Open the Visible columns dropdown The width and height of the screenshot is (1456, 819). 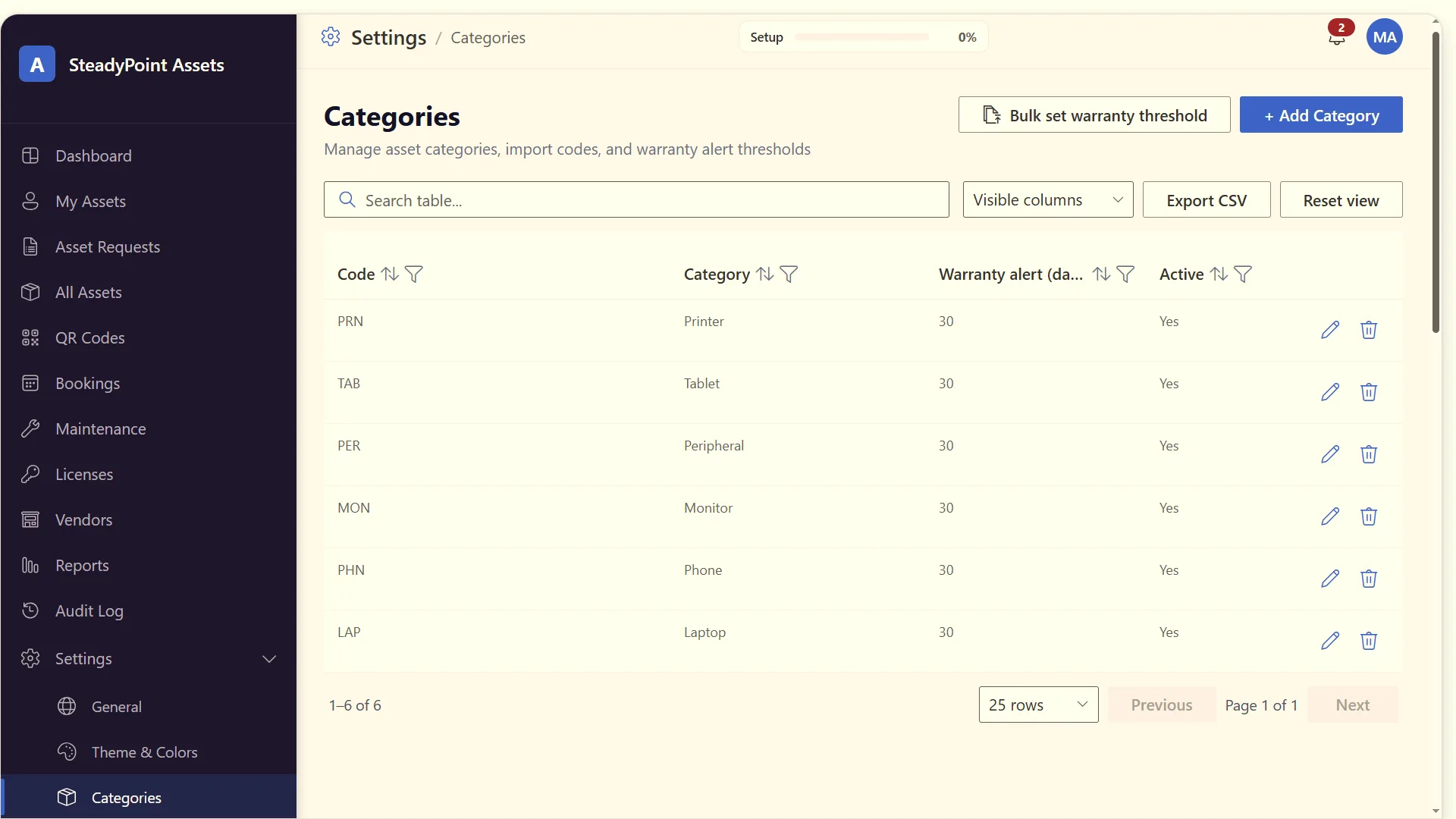[x=1048, y=199]
